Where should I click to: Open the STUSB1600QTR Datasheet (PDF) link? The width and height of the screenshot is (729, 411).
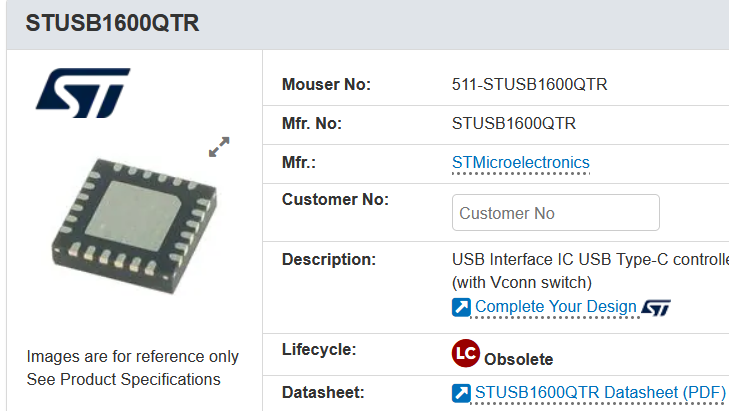(600, 393)
